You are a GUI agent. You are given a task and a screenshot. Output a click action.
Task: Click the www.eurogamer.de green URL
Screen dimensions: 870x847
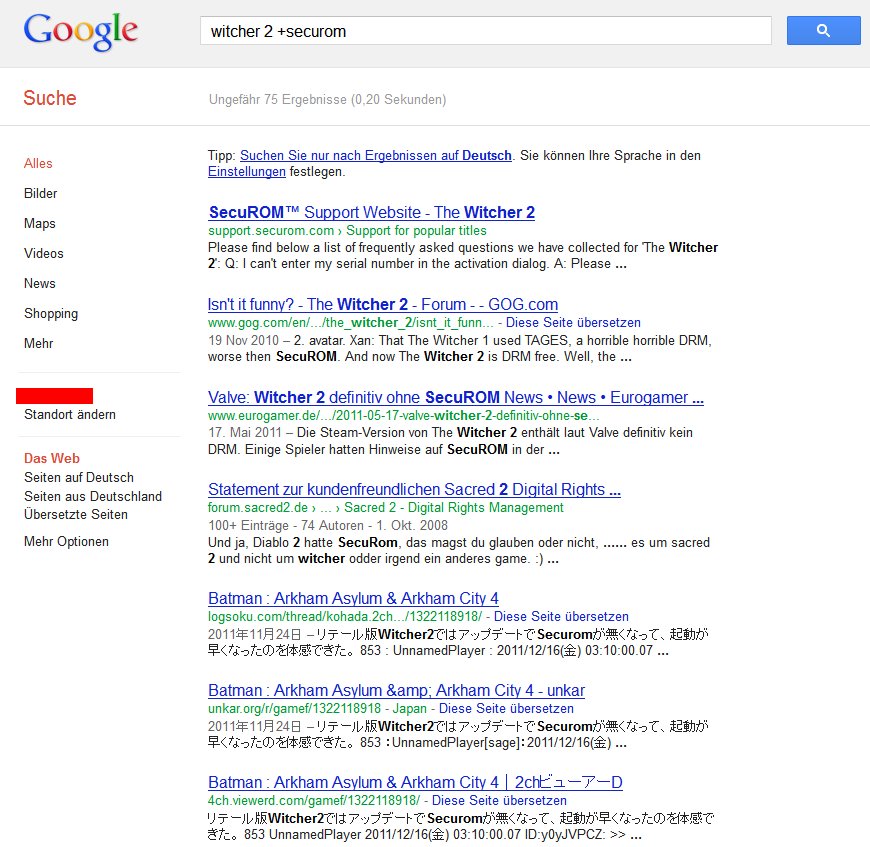click(403, 416)
